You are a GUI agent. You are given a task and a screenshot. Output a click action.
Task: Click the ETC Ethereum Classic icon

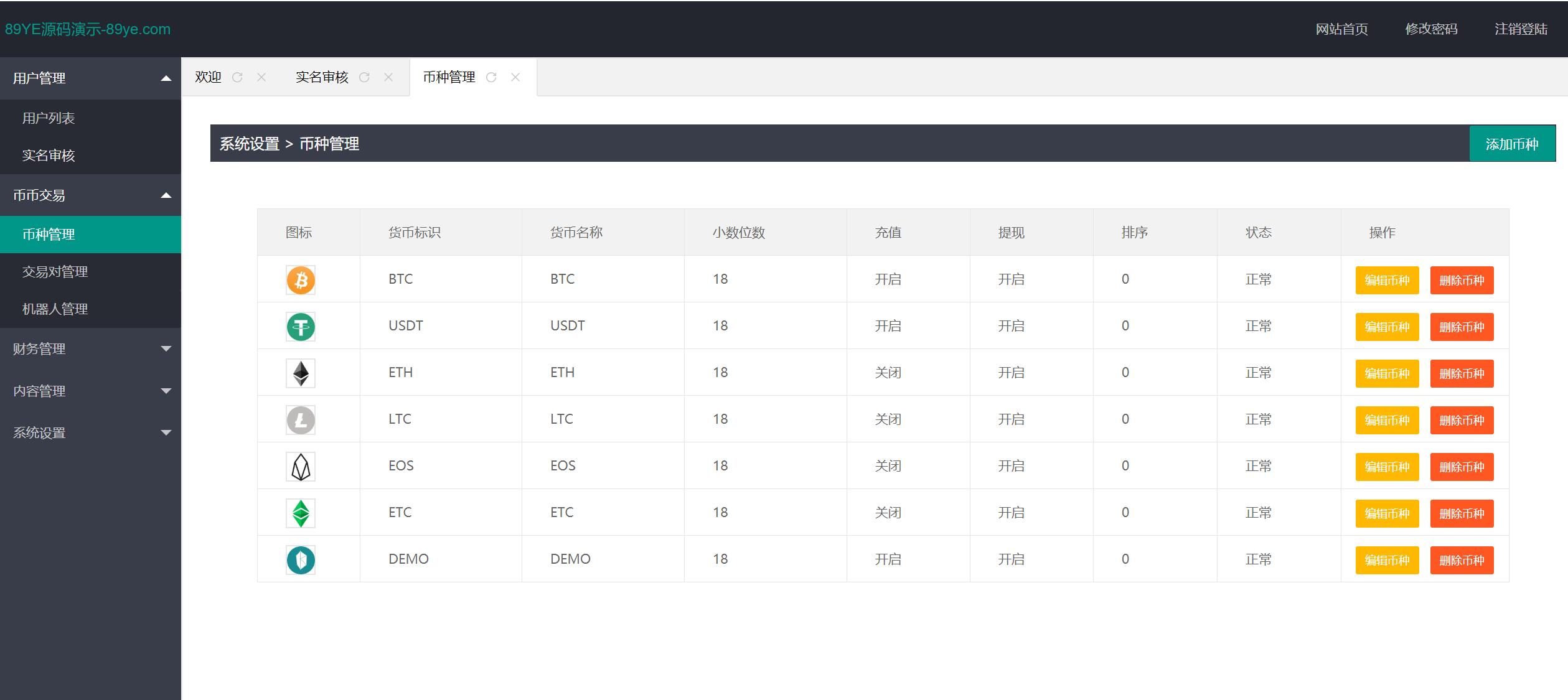[301, 513]
